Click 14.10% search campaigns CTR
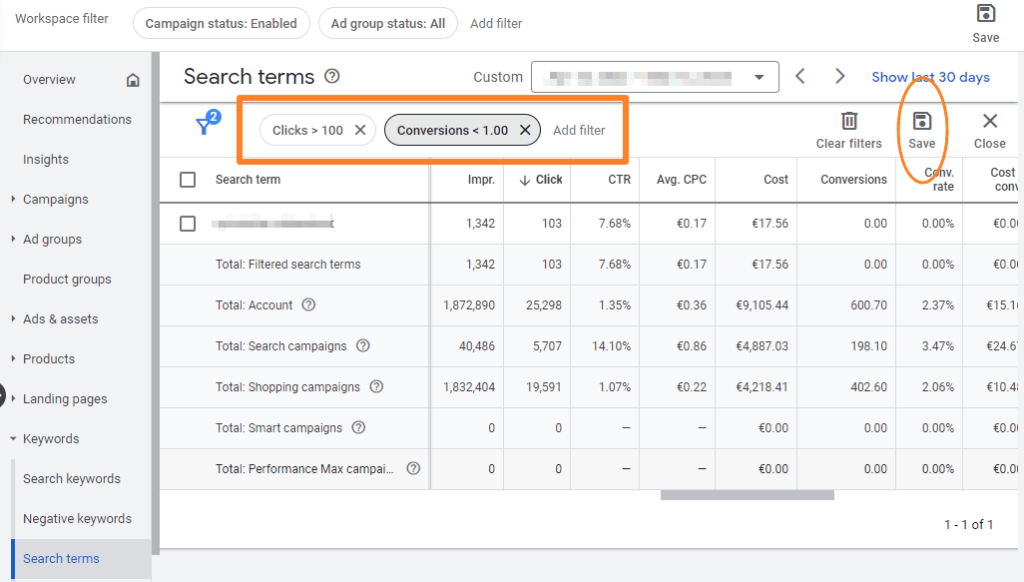This screenshot has width=1024, height=582. point(611,346)
